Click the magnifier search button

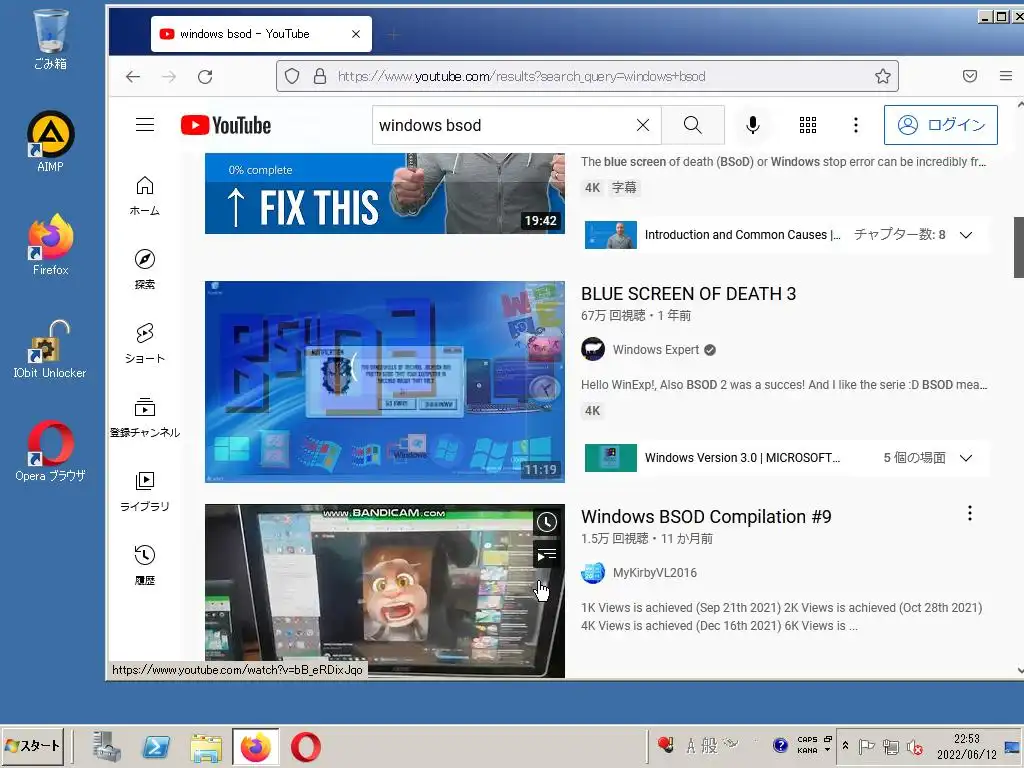pos(692,125)
